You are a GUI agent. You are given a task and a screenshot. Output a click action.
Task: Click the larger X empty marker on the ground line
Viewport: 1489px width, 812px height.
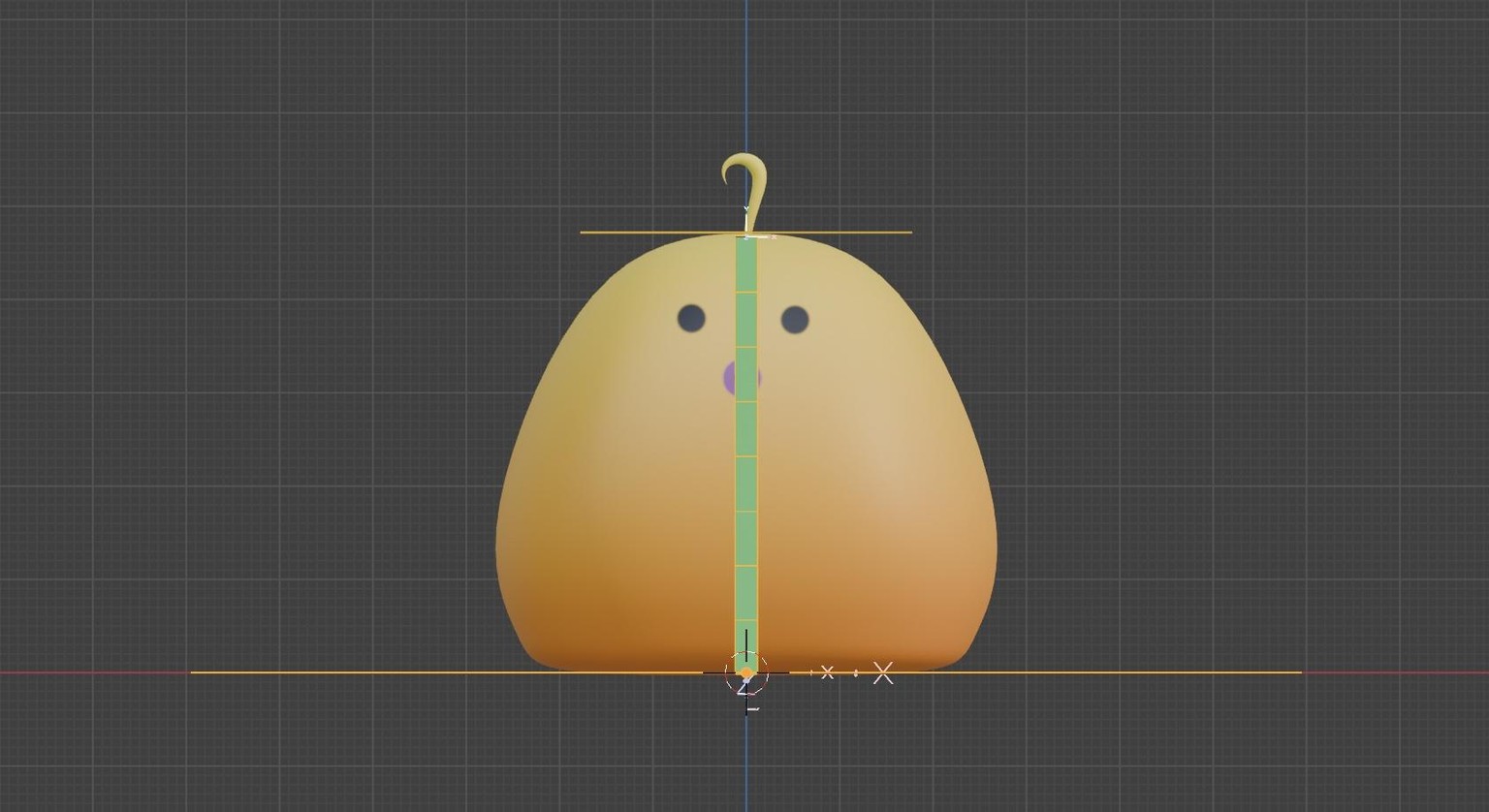click(x=883, y=672)
